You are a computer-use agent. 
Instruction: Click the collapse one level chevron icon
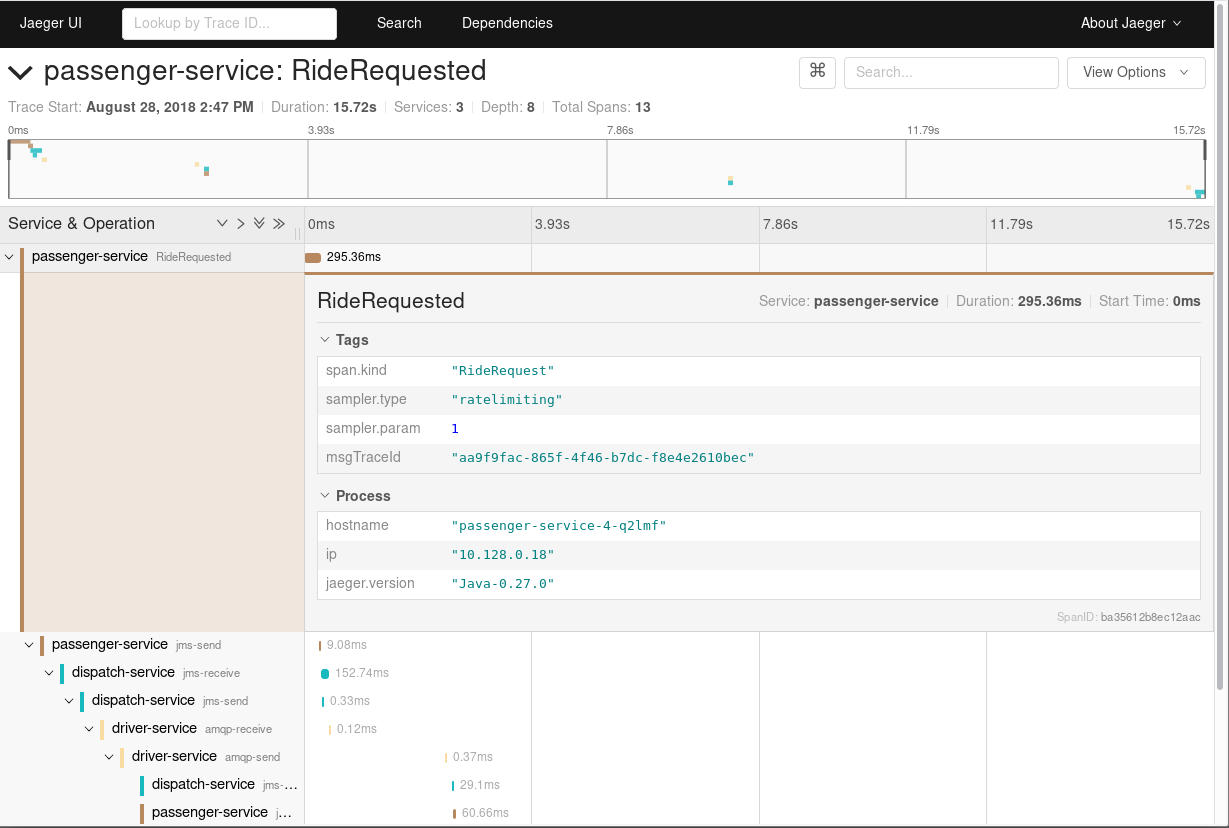point(240,223)
